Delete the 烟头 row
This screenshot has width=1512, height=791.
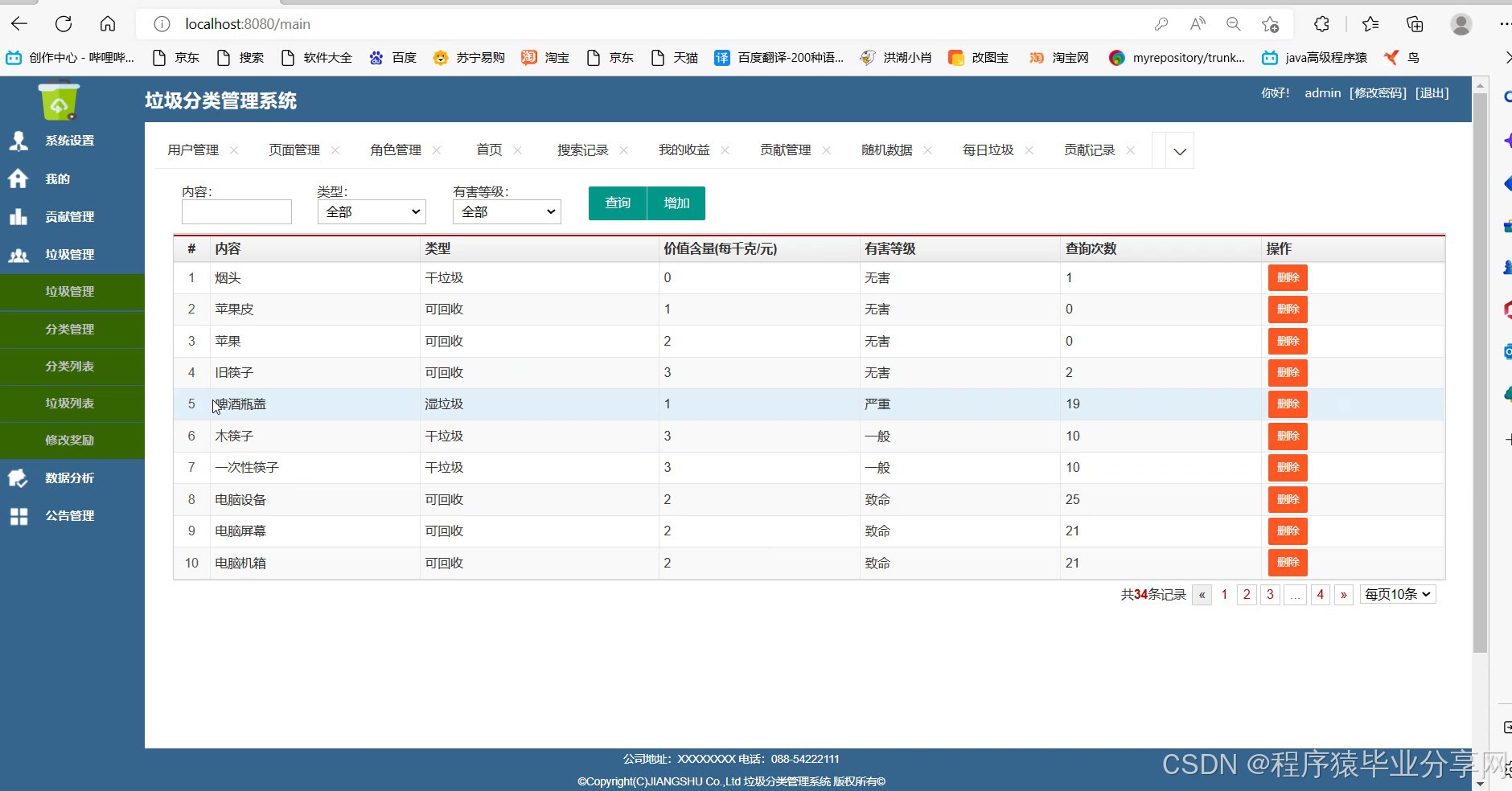[x=1288, y=278]
